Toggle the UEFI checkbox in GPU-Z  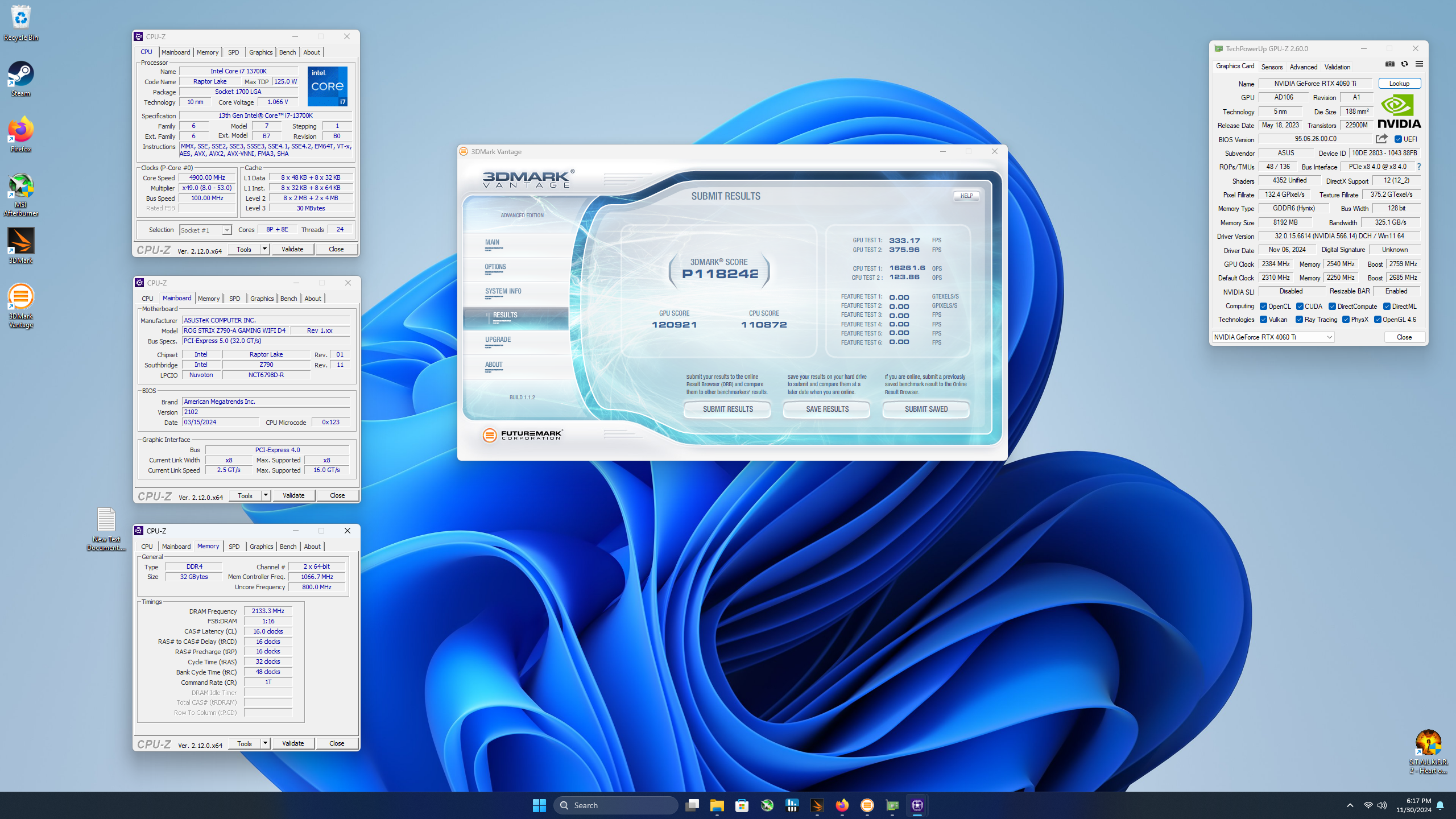coord(1398,139)
